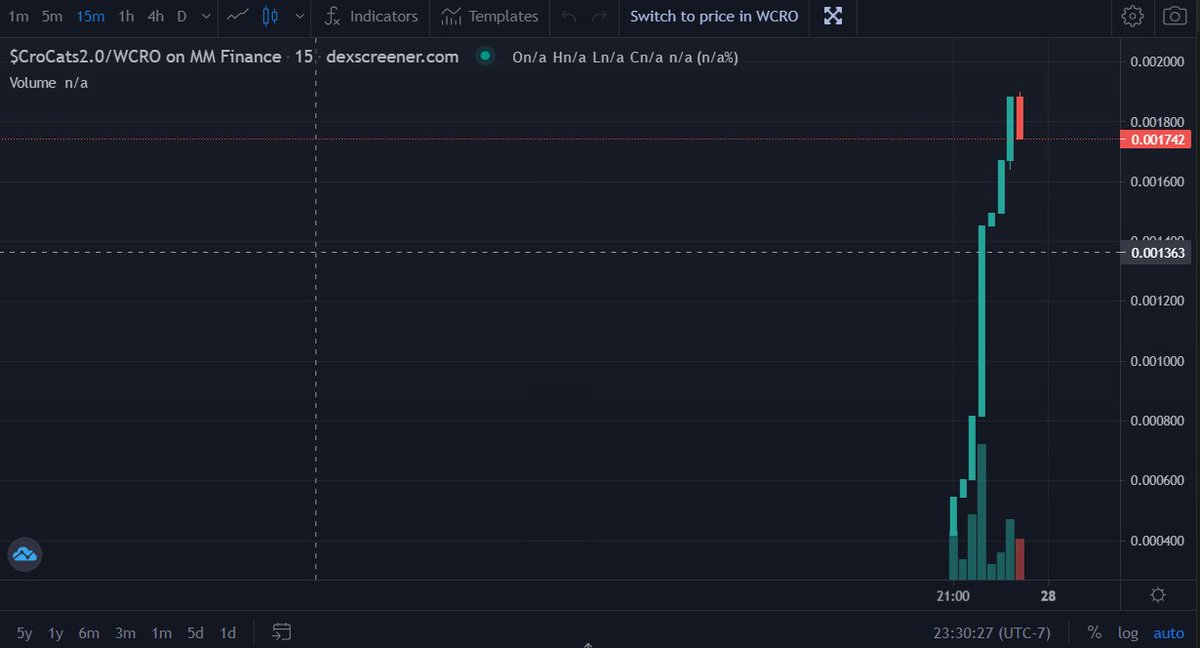The height and width of the screenshot is (648, 1200).
Task: Click the red last candlestick
Action: click(x=1020, y=117)
